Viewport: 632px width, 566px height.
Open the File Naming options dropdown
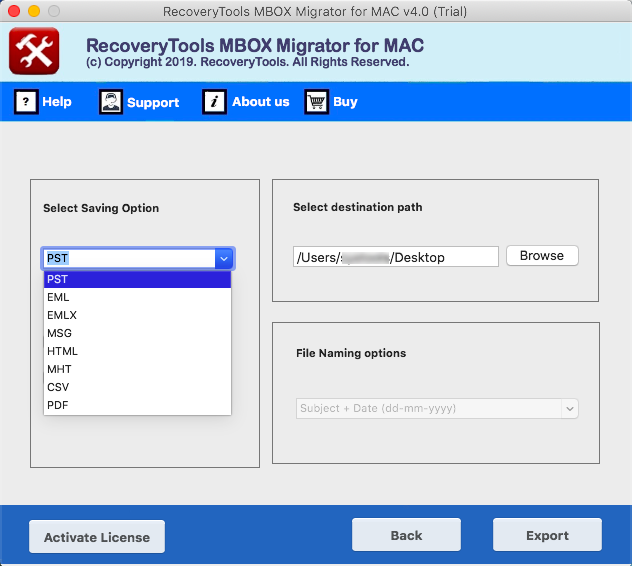[x=437, y=408]
